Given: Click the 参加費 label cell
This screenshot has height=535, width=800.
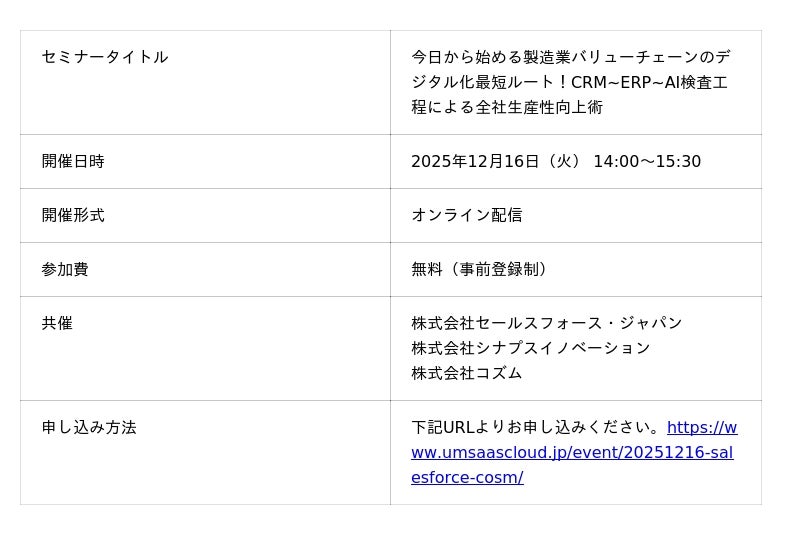Looking at the screenshot, I should click(x=65, y=270).
